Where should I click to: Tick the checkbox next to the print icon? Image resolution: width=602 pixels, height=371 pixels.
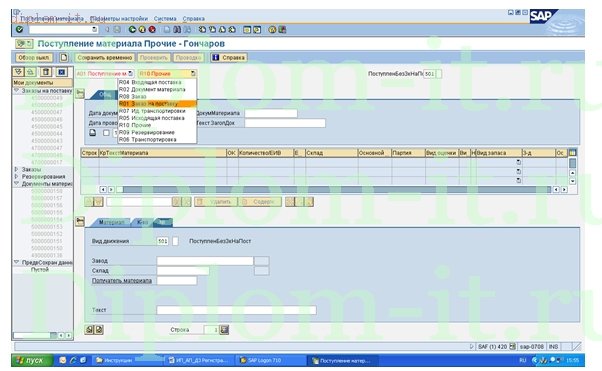[x=106, y=132]
